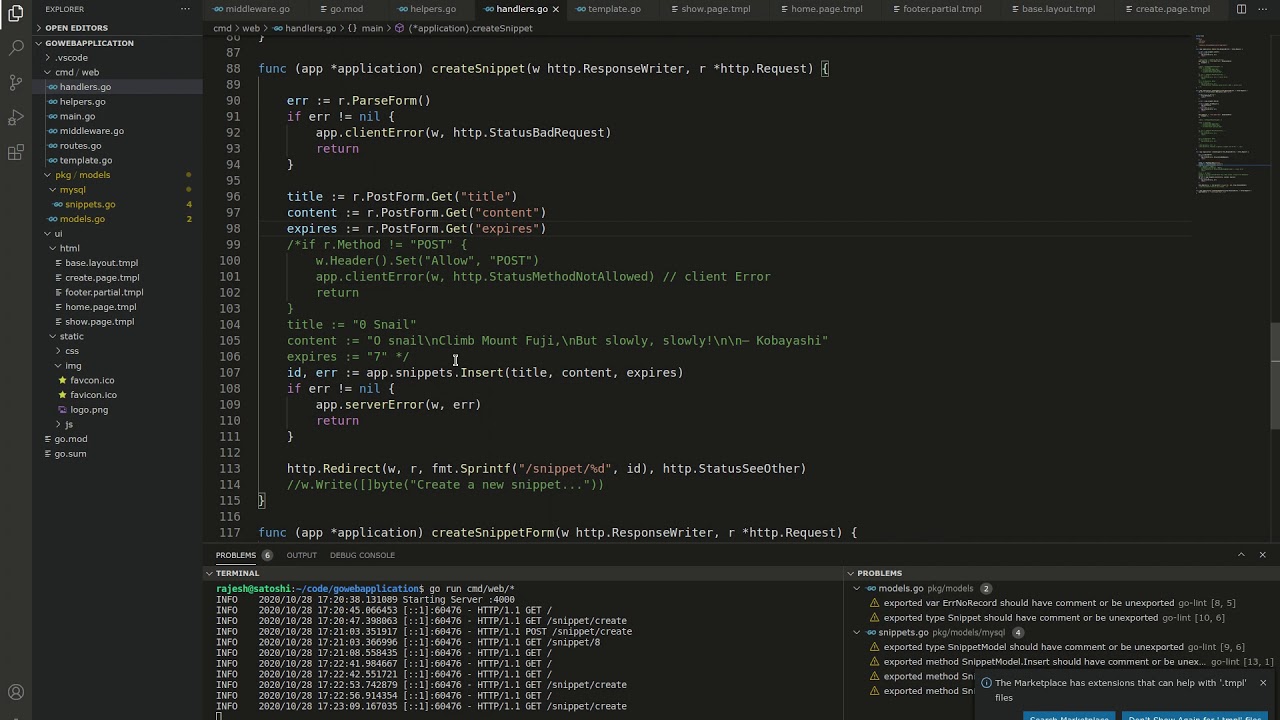This screenshot has width=1280, height=720.
Task: Switch to middleware.go tab
Action: [250, 9]
